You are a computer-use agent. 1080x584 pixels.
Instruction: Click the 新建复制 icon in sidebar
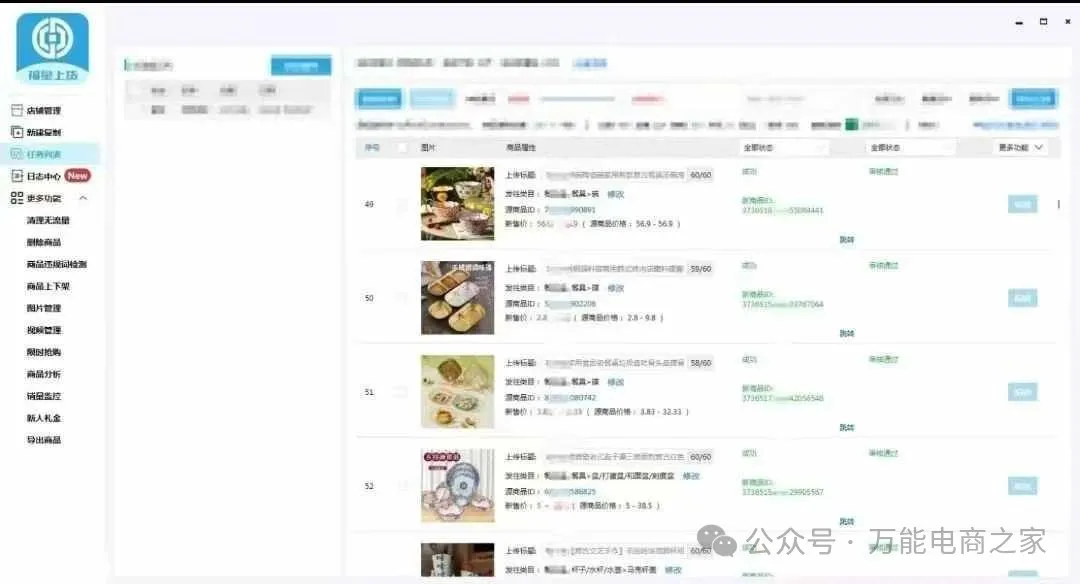[x=16, y=132]
